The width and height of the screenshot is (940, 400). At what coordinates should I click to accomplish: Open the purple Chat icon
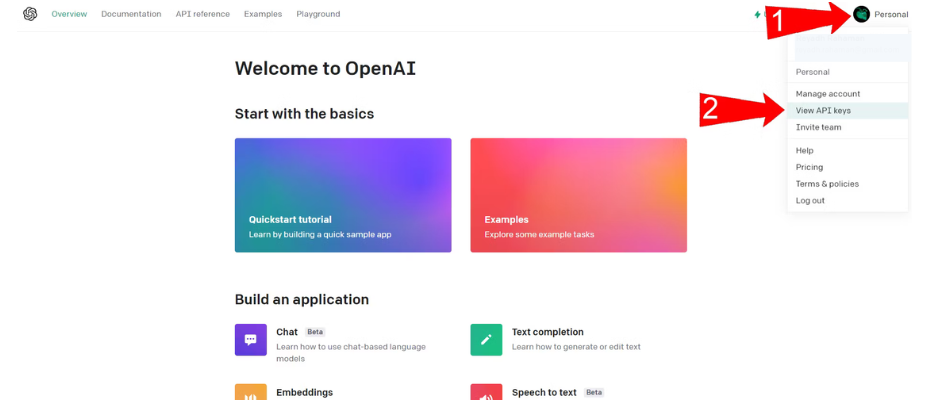(251, 339)
